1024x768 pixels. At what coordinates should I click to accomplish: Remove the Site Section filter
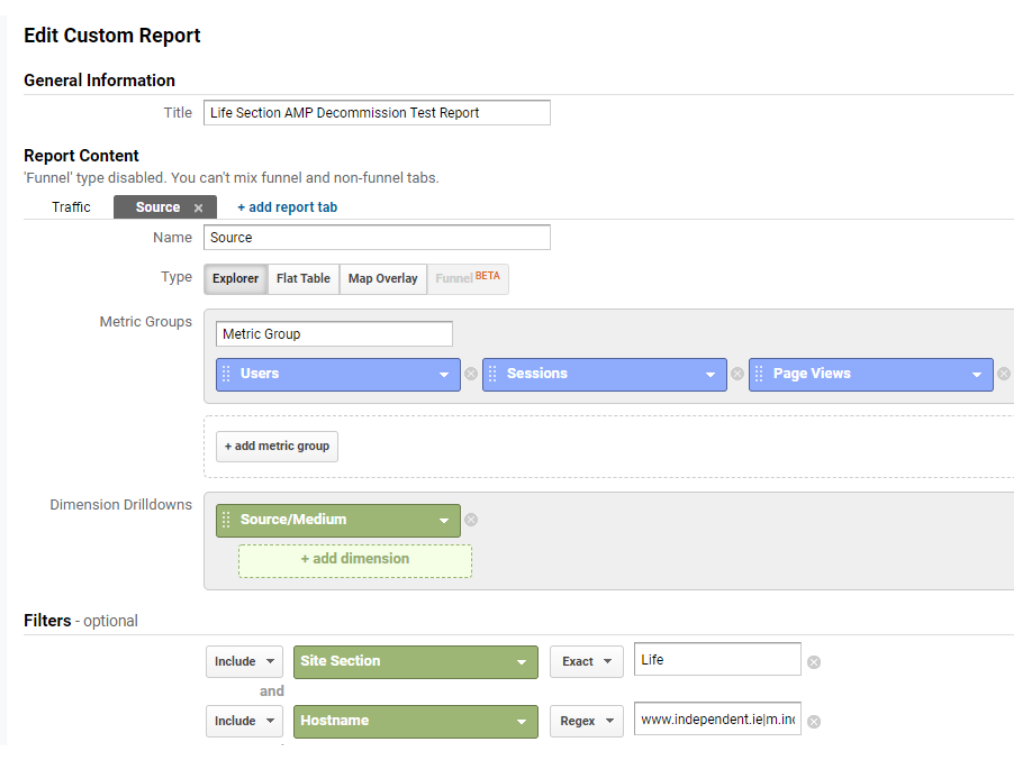[814, 660]
